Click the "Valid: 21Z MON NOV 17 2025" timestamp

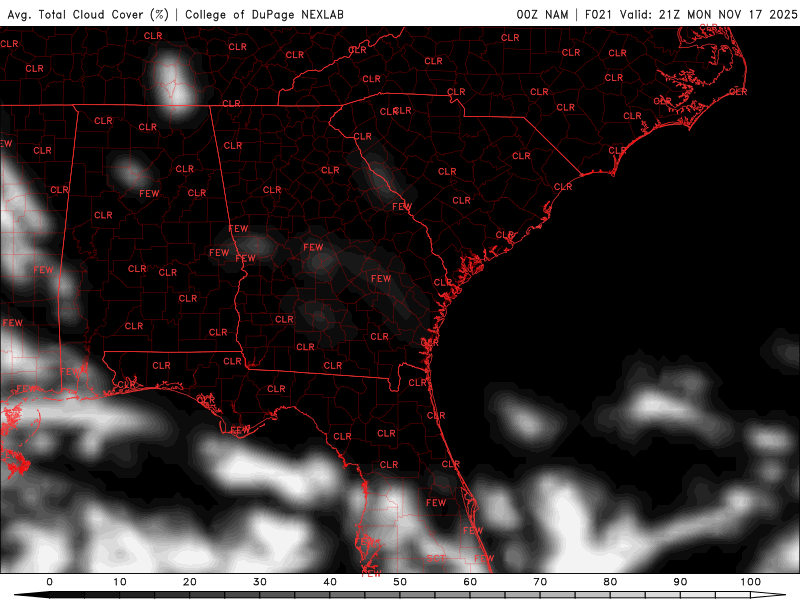click(708, 14)
